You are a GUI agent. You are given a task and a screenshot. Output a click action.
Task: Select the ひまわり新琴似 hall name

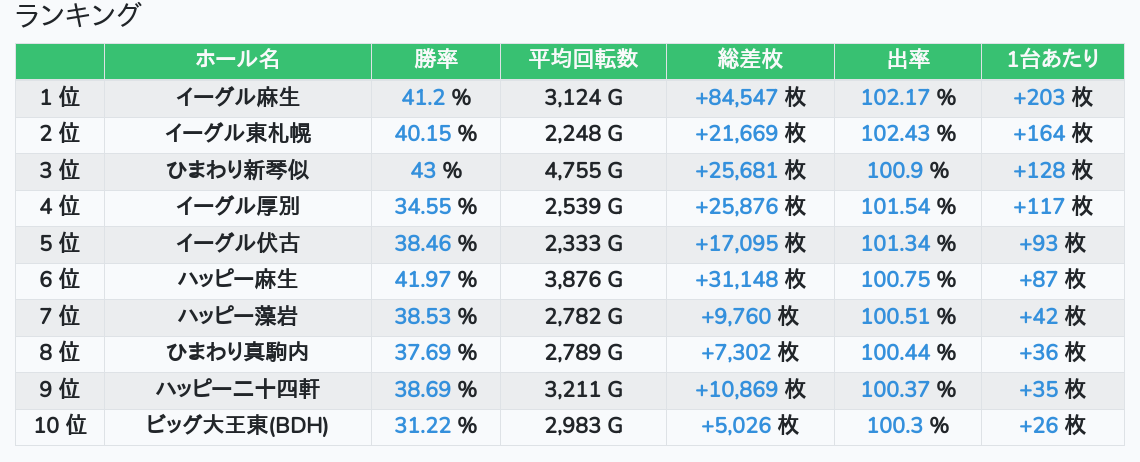pyautogui.click(x=238, y=170)
